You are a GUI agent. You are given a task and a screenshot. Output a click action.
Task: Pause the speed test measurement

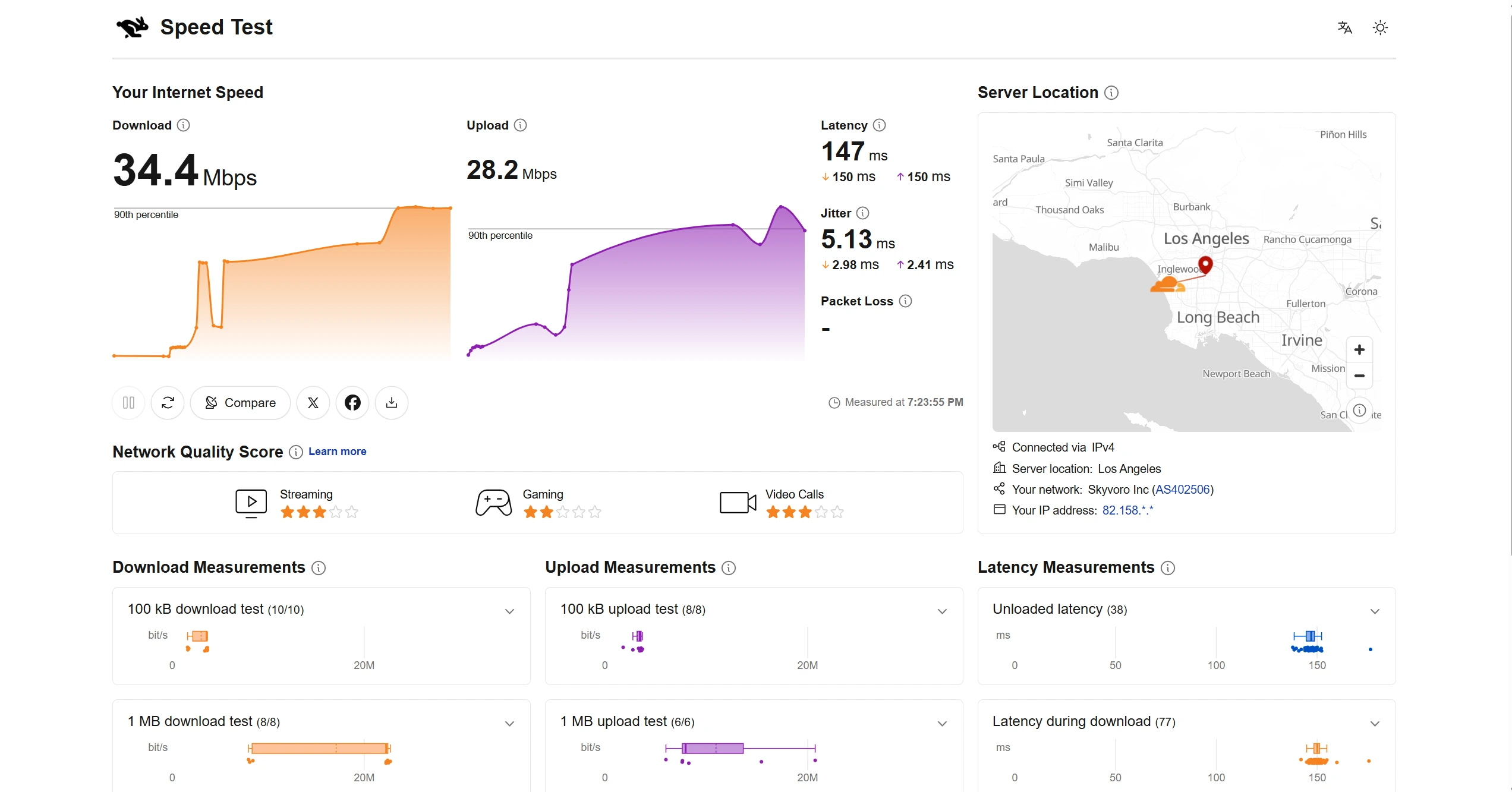[x=128, y=403]
